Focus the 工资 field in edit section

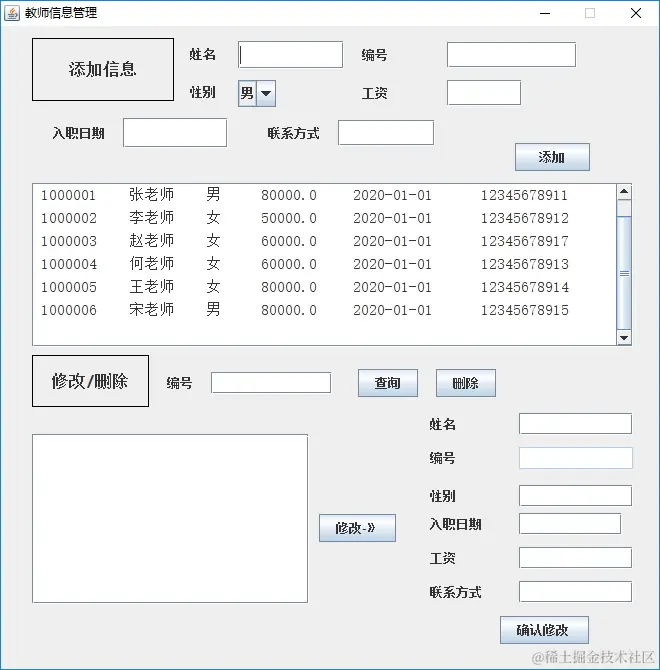click(x=575, y=558)
